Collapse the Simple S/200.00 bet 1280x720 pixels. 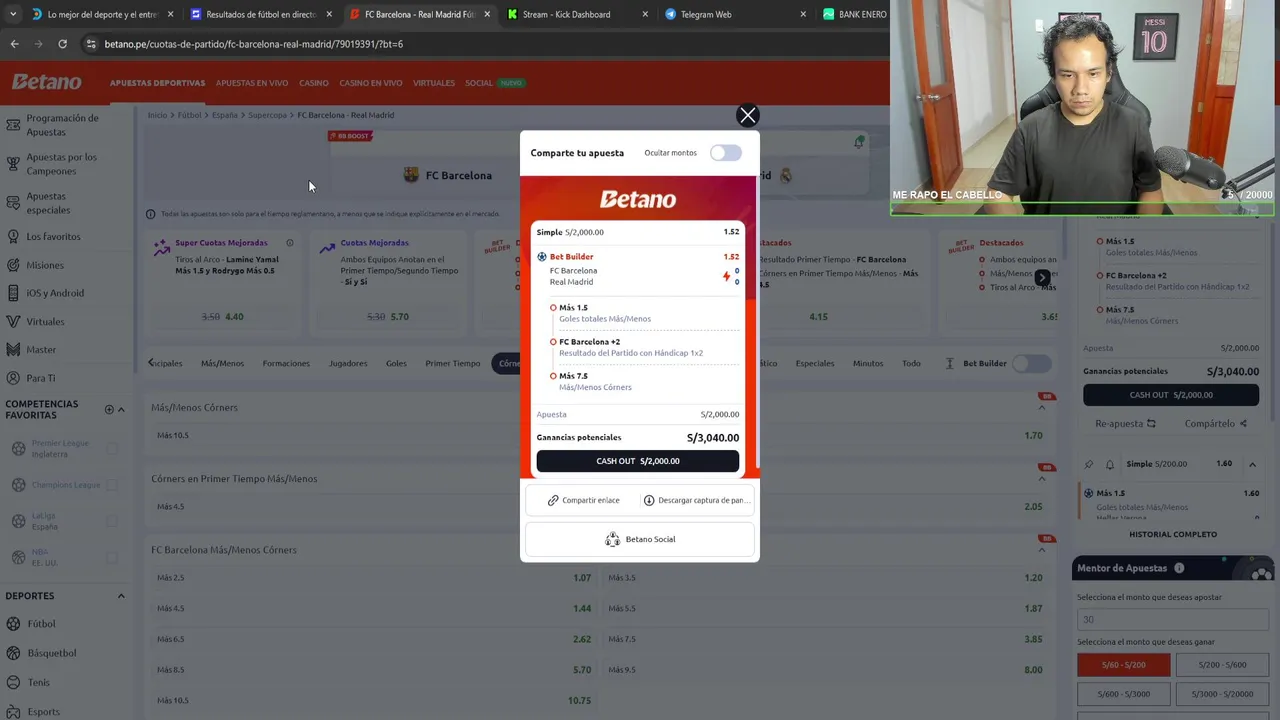click(1252, 464)
